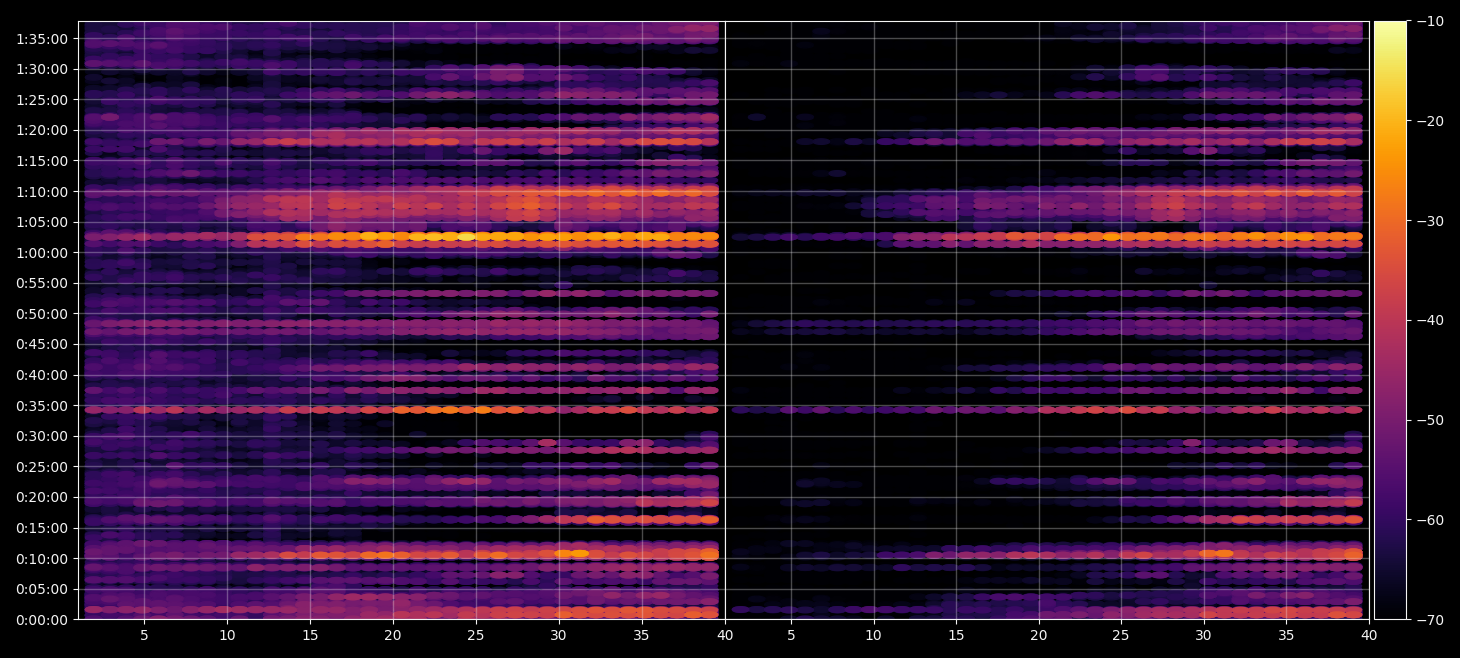Click the 1:30:00 y-axis tick label
Image resolution: width=1460 pixels, height=658 pixels.
(43, 69)
